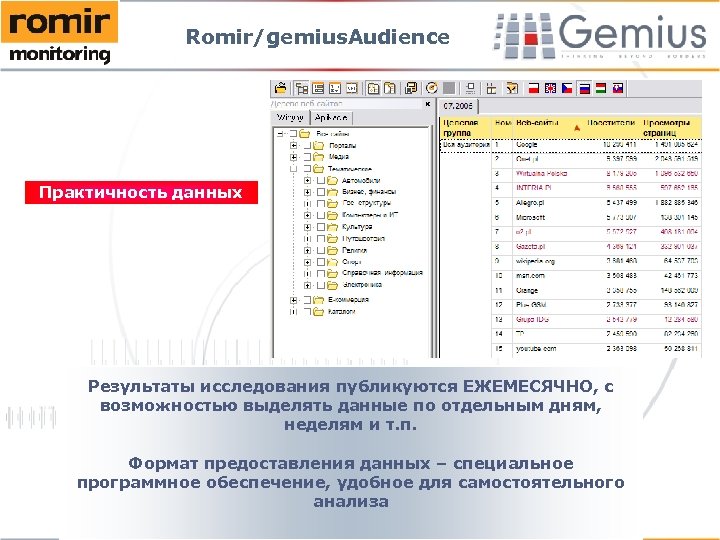Select the Russian flag icon
The width and height of the screenshot is (720, 540).
584,88
